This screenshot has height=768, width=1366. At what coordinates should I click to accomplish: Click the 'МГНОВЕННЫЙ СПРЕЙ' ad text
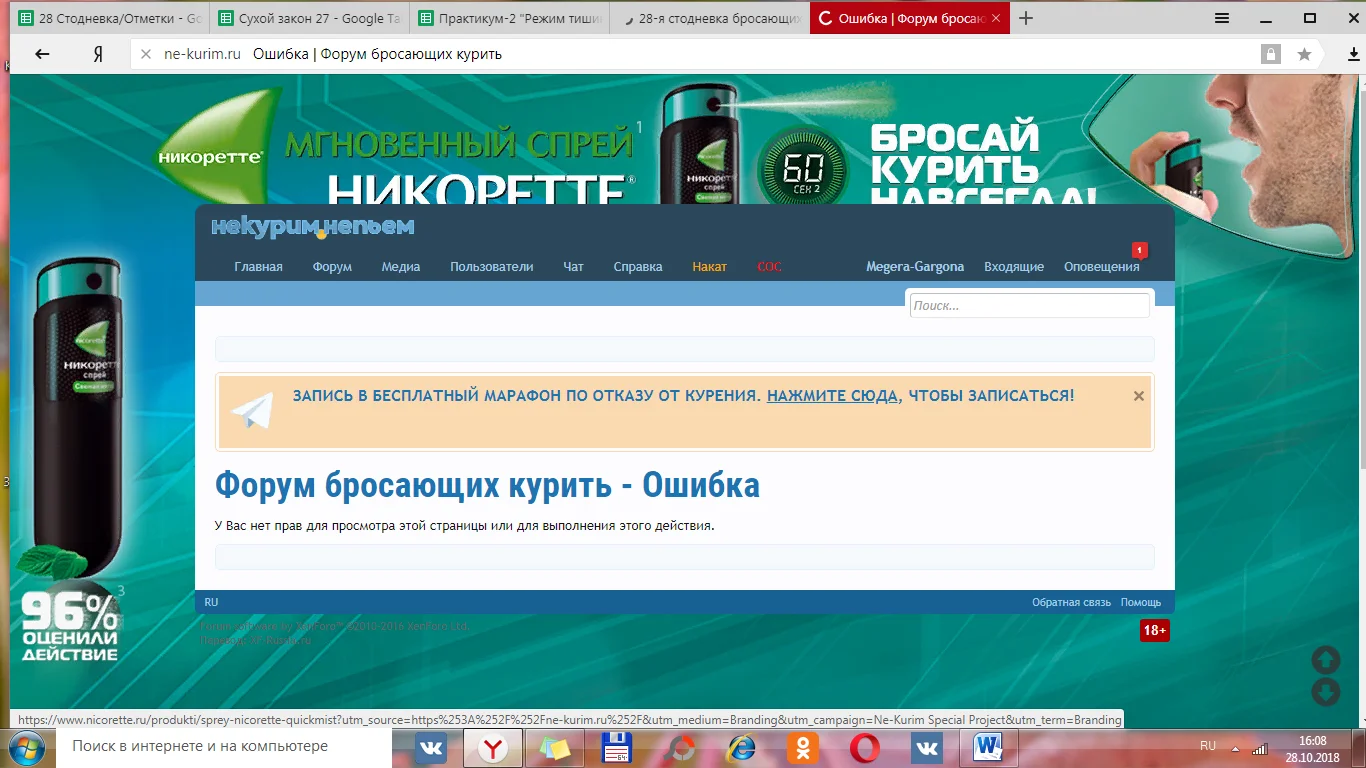(460, 143)
